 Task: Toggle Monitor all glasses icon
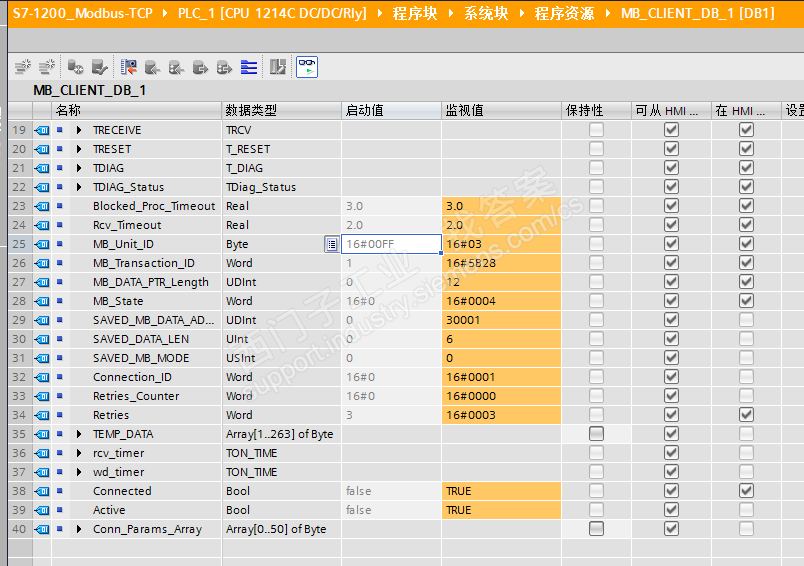307,67
